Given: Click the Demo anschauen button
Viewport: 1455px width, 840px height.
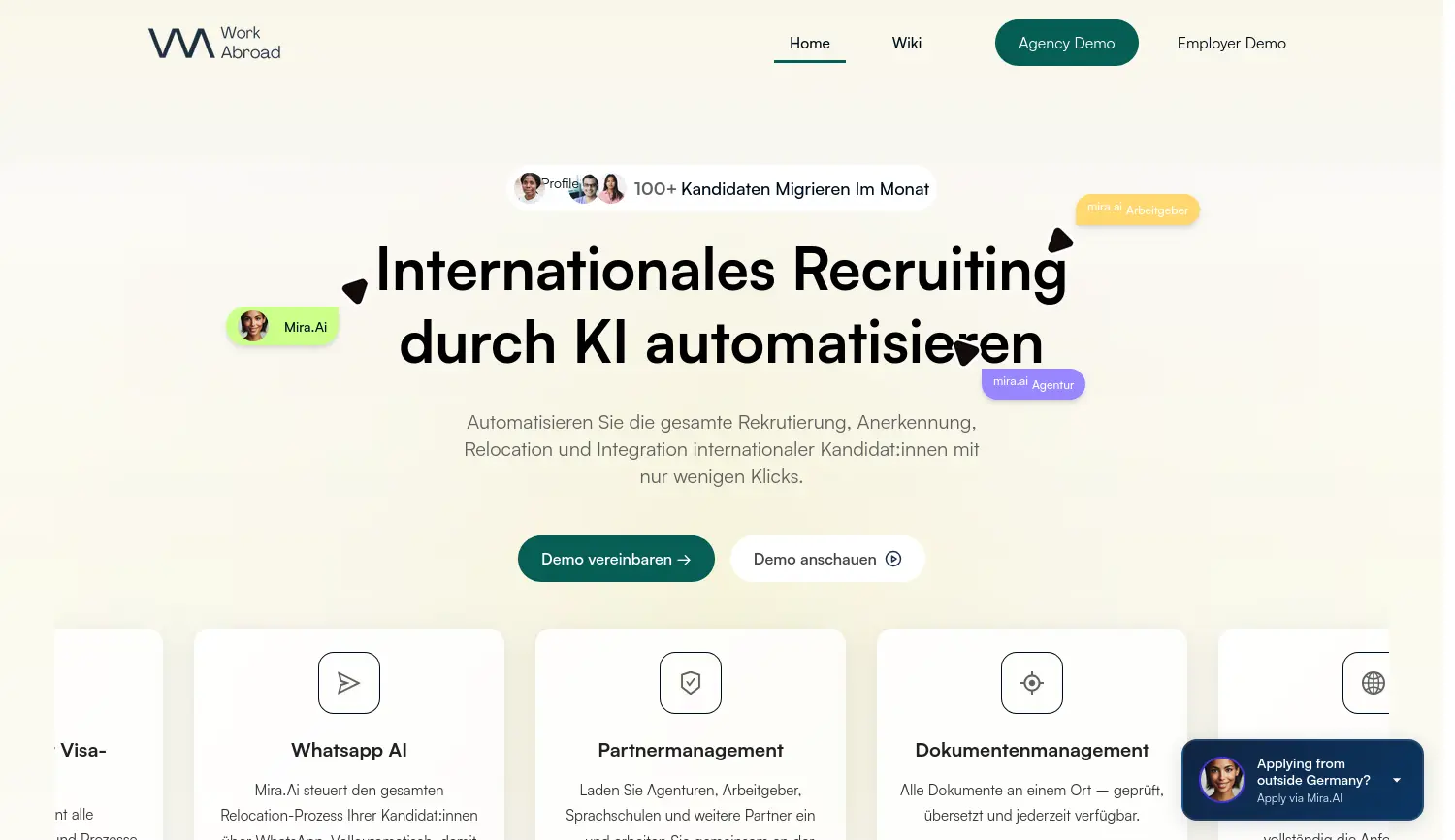Looking at the screenshot, I should point(827,559).
